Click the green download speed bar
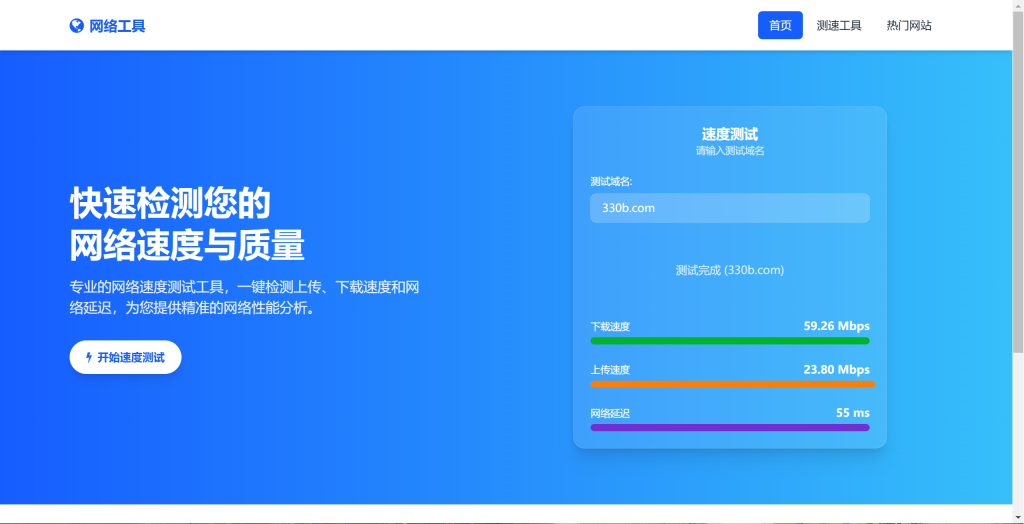This screenshot has width=1024, height=524. [729, 341]
